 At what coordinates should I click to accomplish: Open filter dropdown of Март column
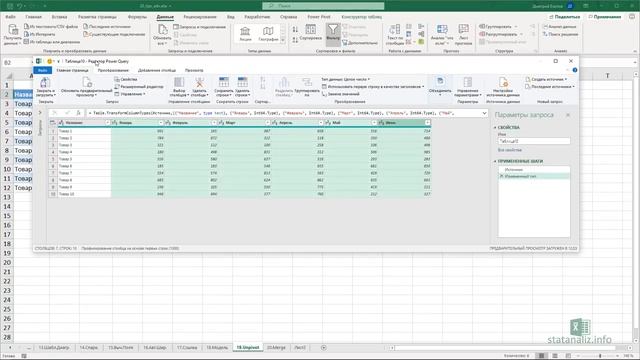click(267, 122)
